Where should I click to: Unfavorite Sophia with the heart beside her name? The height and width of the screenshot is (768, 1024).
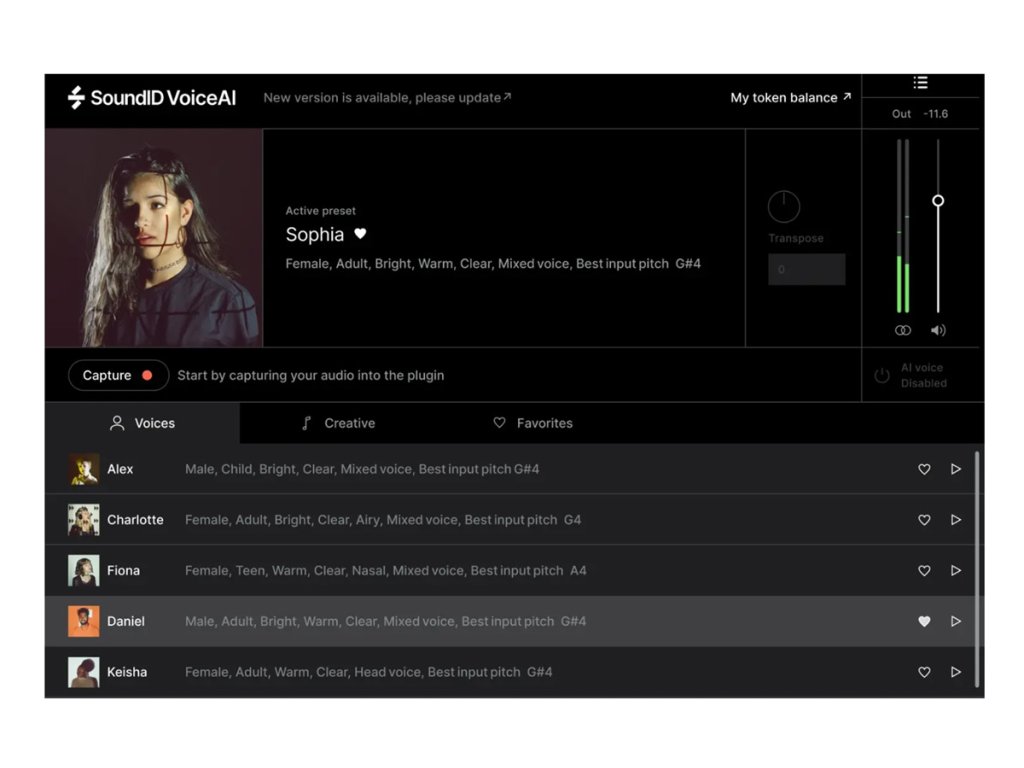[360, 234]
